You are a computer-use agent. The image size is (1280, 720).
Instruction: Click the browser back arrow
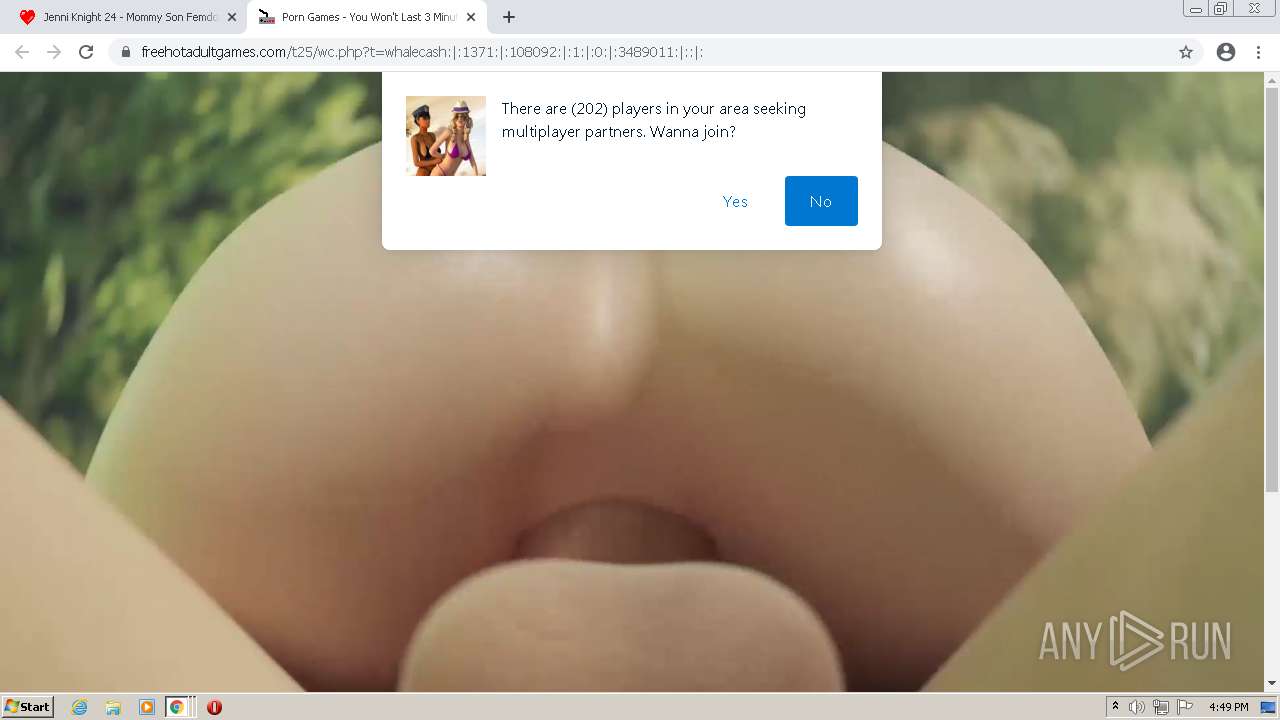pyautogui.click(x=22, y=52)
